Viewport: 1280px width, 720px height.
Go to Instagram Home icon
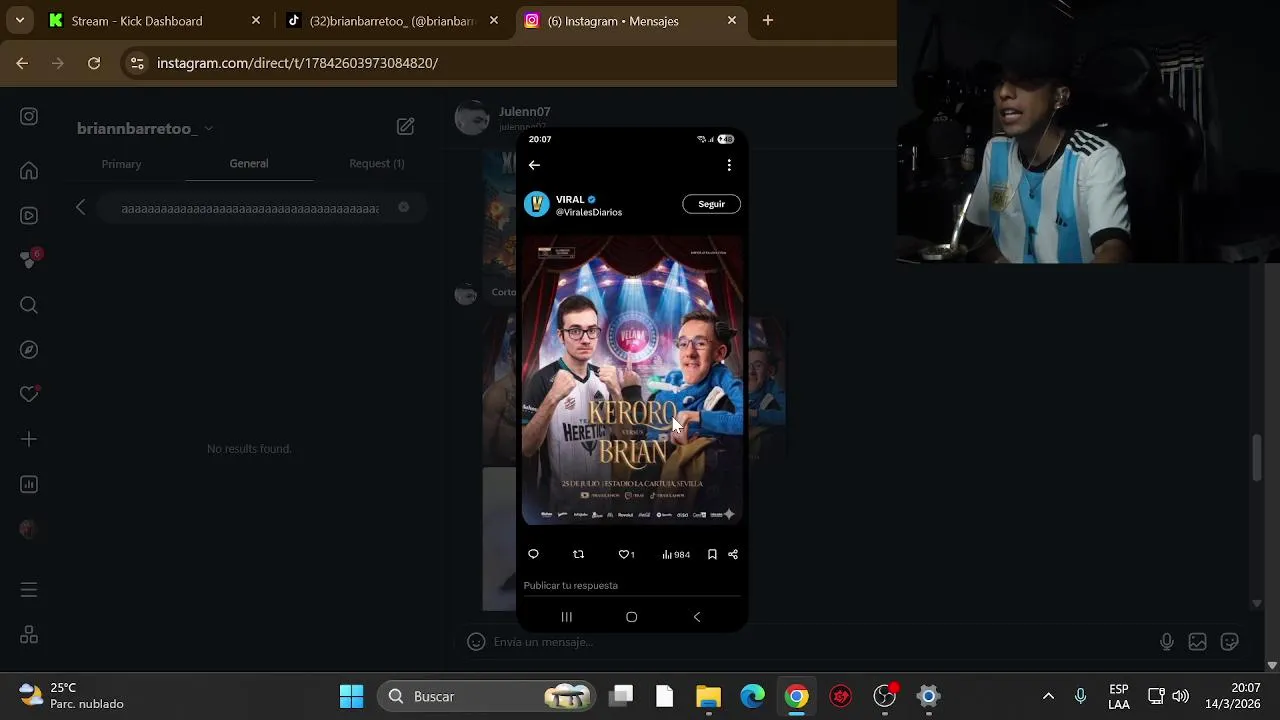(29, 171)
